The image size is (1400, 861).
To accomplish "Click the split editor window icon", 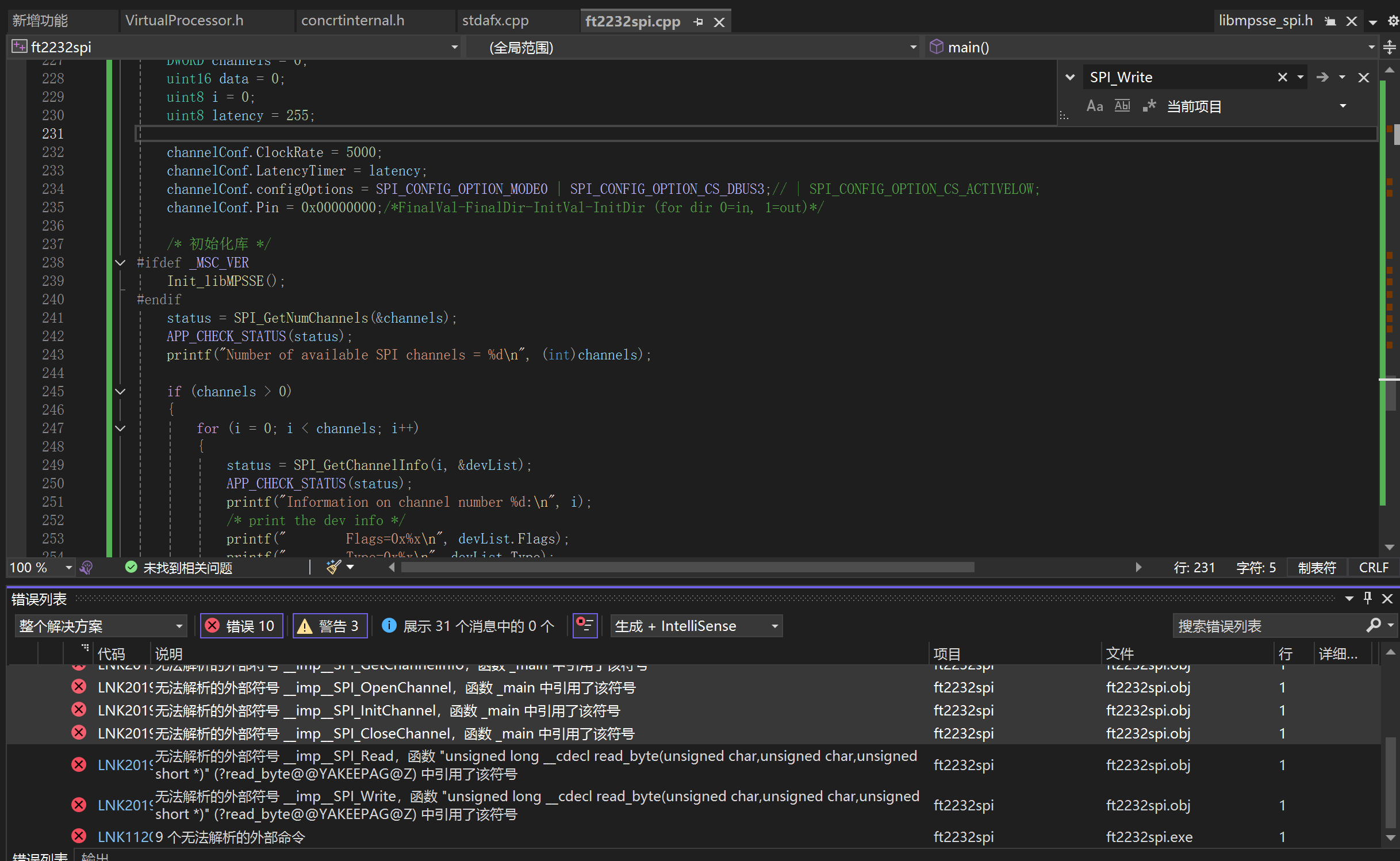I will 1389,47.
